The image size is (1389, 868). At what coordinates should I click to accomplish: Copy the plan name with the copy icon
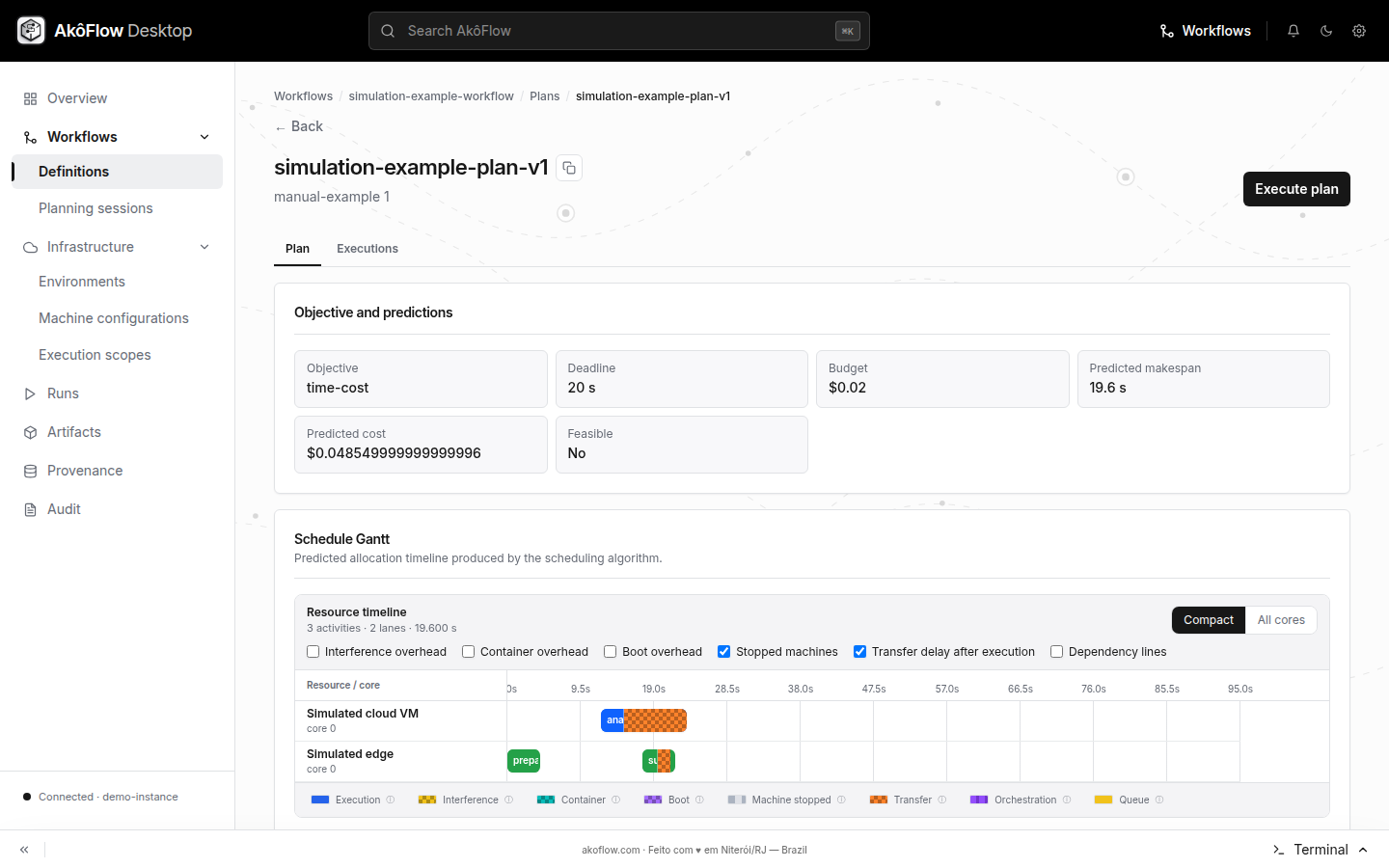click(x=569, y=168)
